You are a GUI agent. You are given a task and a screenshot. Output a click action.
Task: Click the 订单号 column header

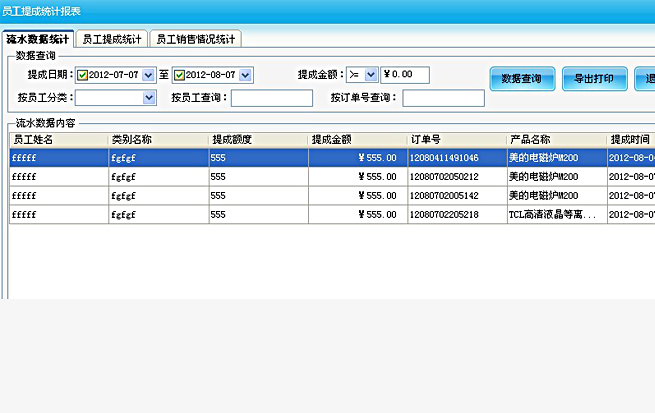(x=457, y=139)
